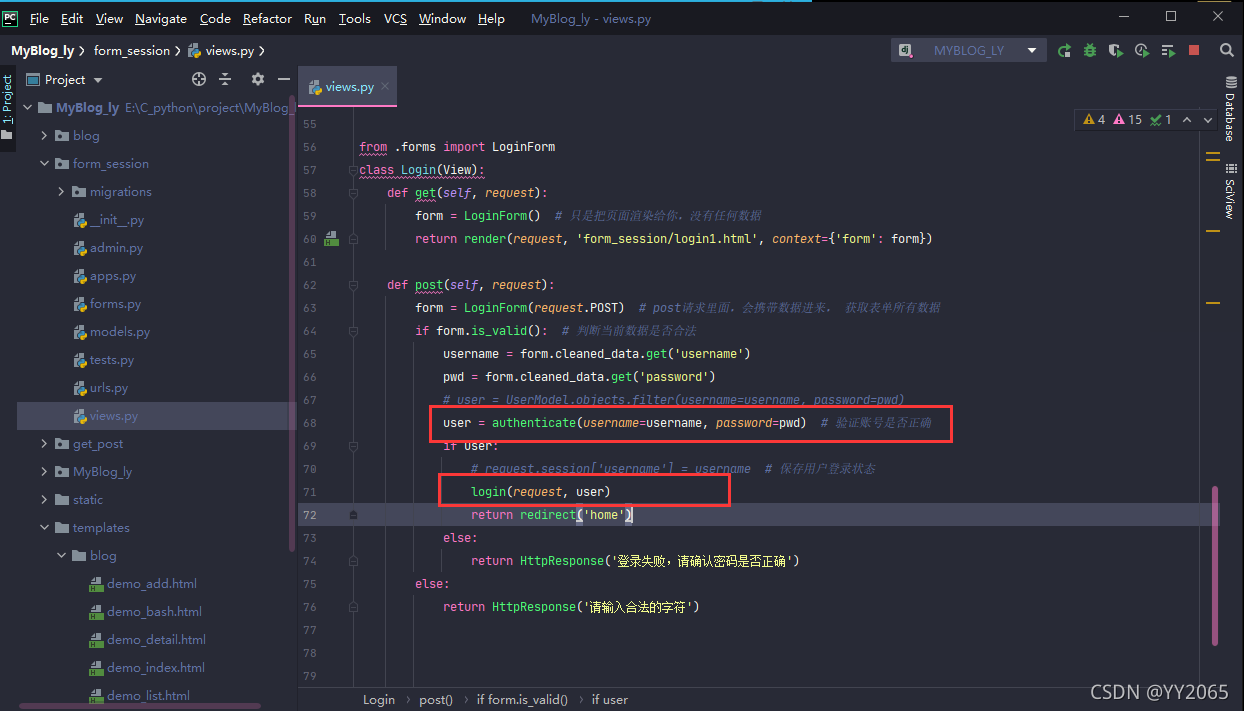The height and width of the screenshot is (711, 1244).
Task: Open the File menu
Action: [39, 18]
